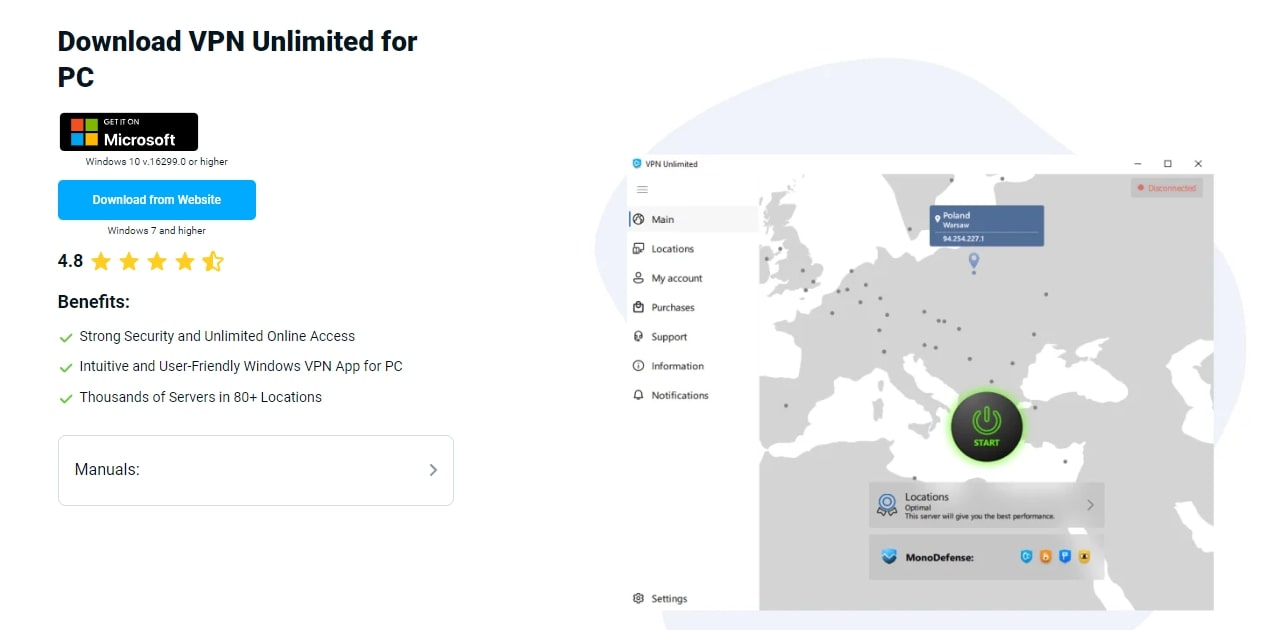1274x630 pixels.
Task: Minimize the VPN Unlimited window
Action: [x=1138, y=163]
